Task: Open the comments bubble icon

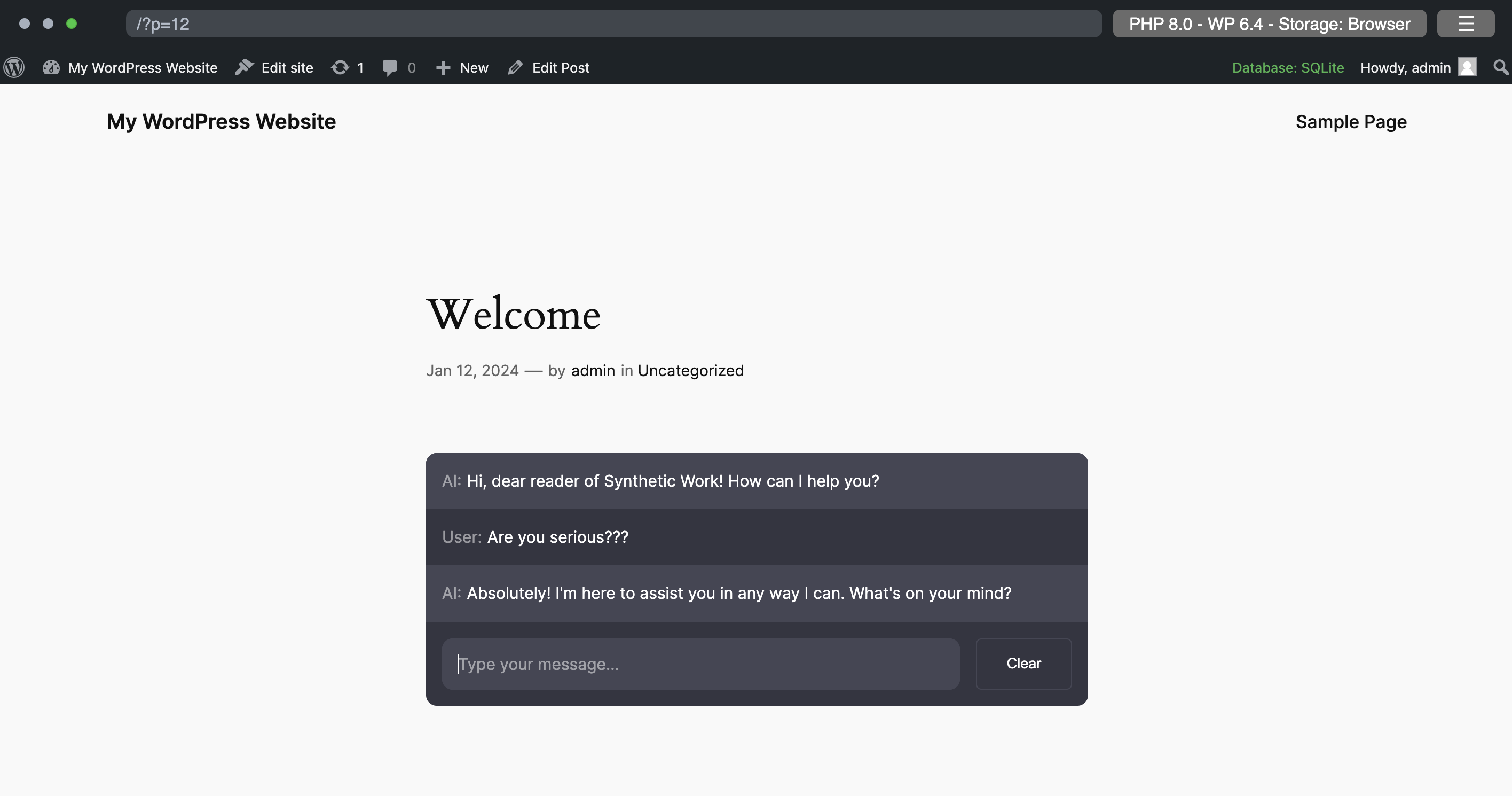Action: click(x=390, y=67)
